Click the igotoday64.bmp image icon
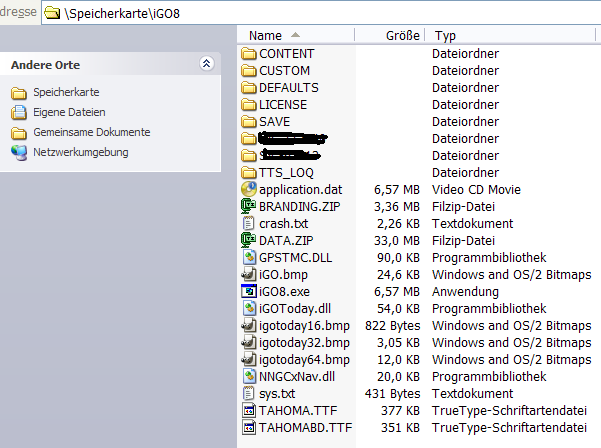The width and height of the screenshot is (601, 448). (x=249, y=359)
